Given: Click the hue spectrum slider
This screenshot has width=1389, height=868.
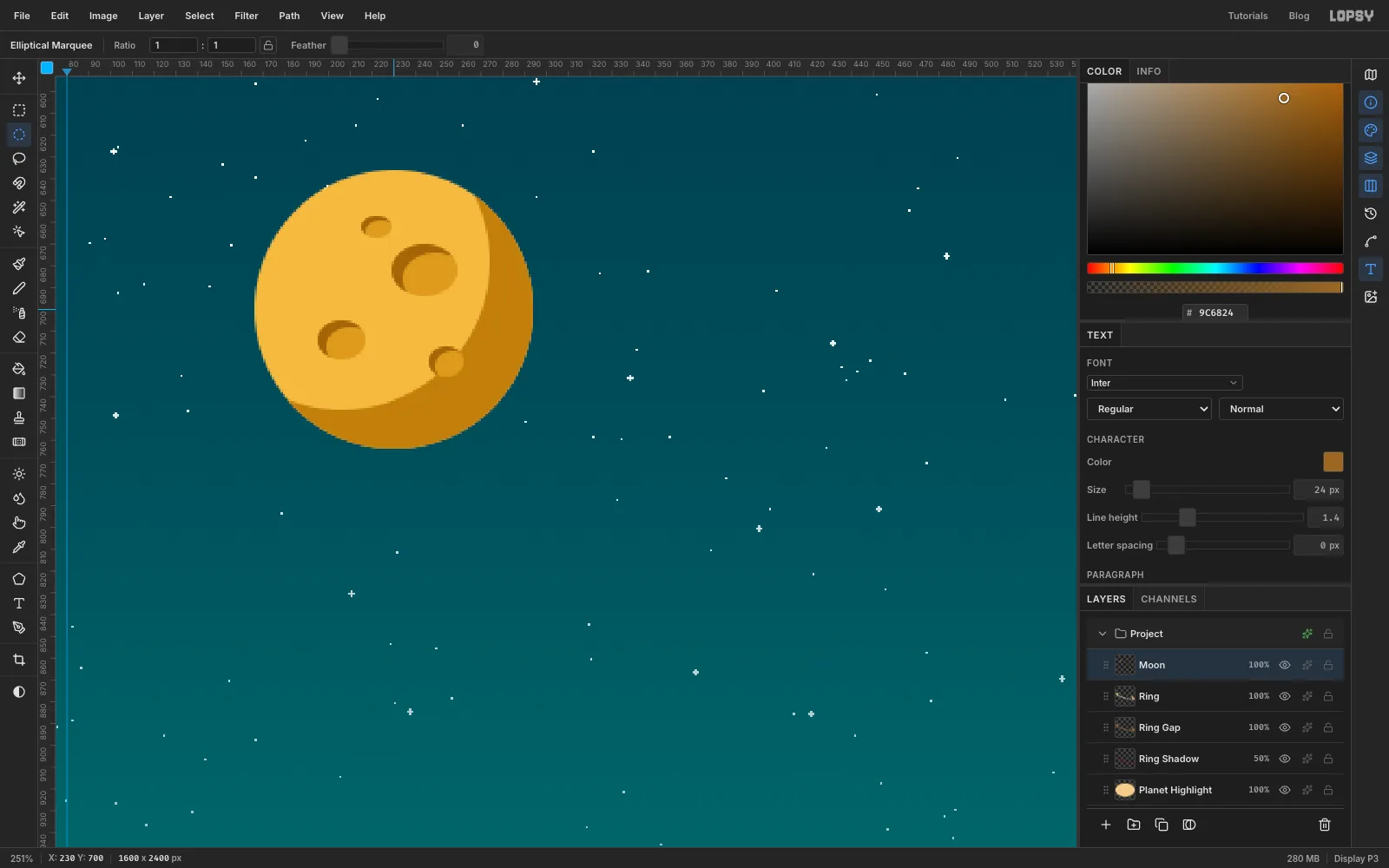Looking at the screenshot, I should [1215, 268].
